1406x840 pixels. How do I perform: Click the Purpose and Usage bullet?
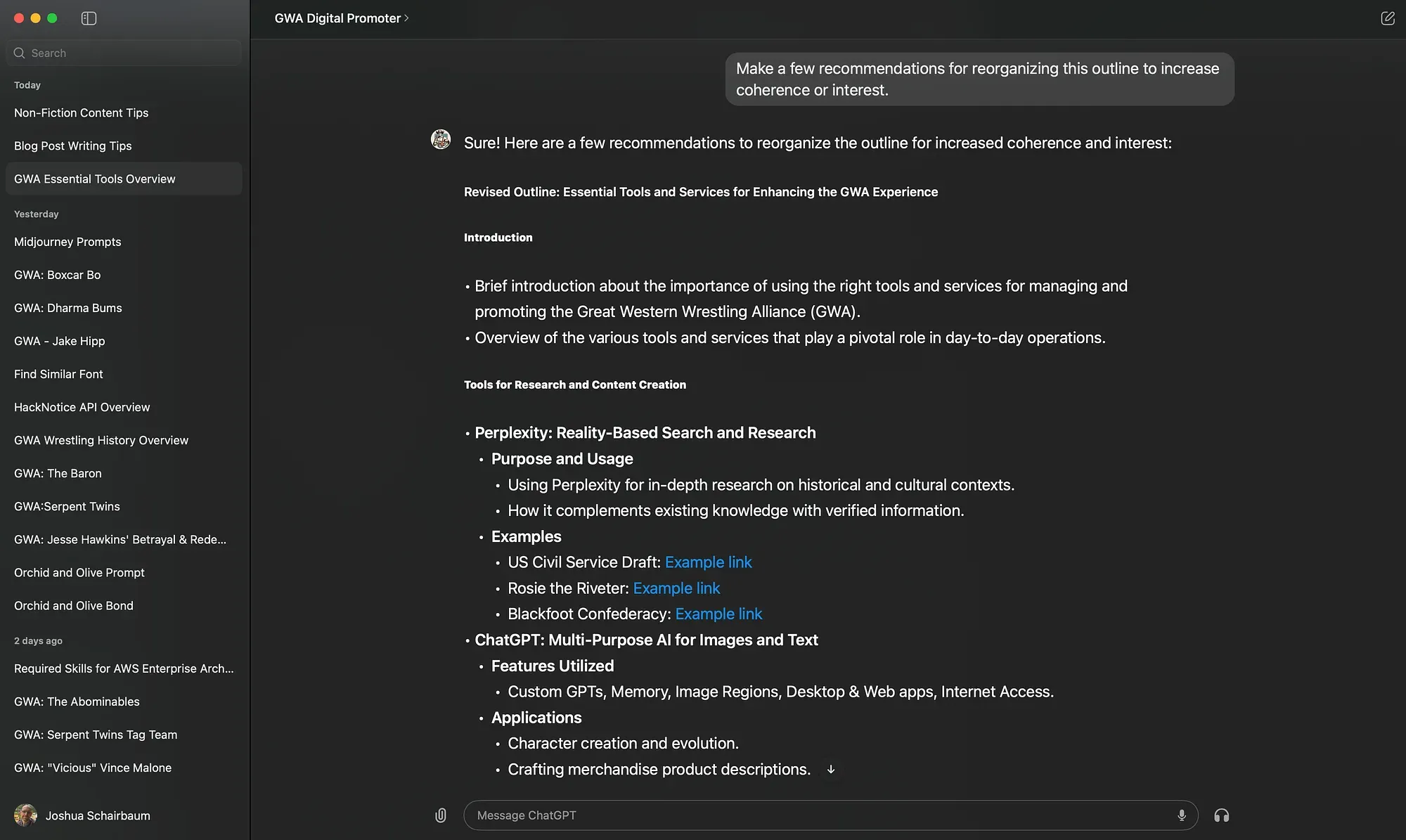[x=562, y=459]
